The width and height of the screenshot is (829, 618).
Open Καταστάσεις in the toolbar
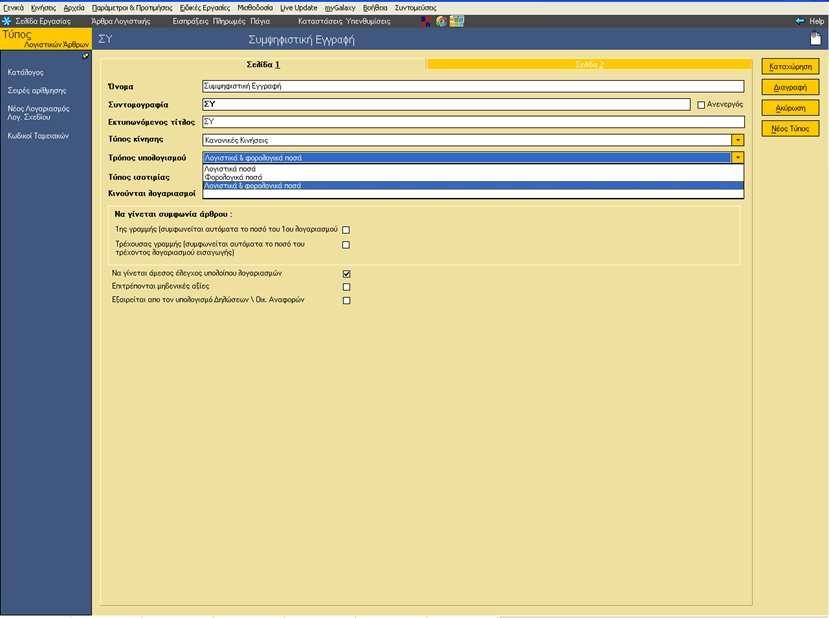click(x=320, y=21)
